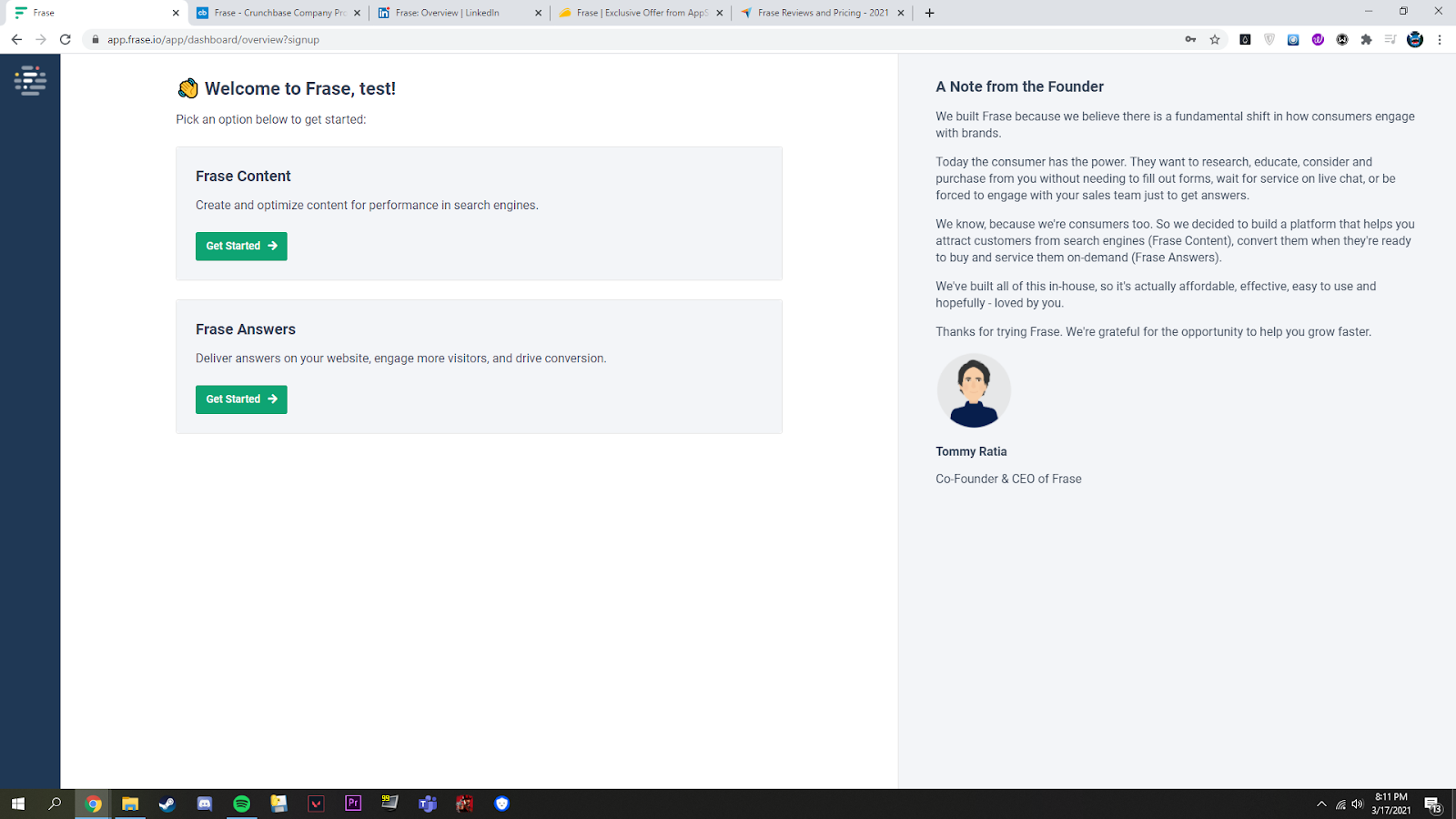This screenshot has width=1456, height=819.
Task: Click the address bar URL
Action: pyautogui.click(x=213, y=39)
